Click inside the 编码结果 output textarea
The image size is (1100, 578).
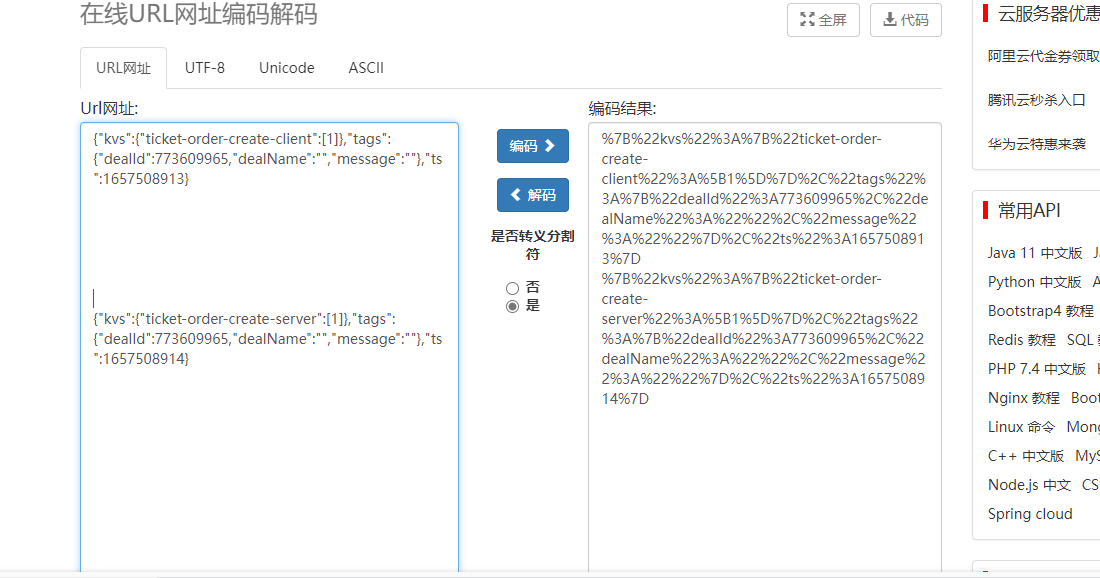[x=764, y=480]
